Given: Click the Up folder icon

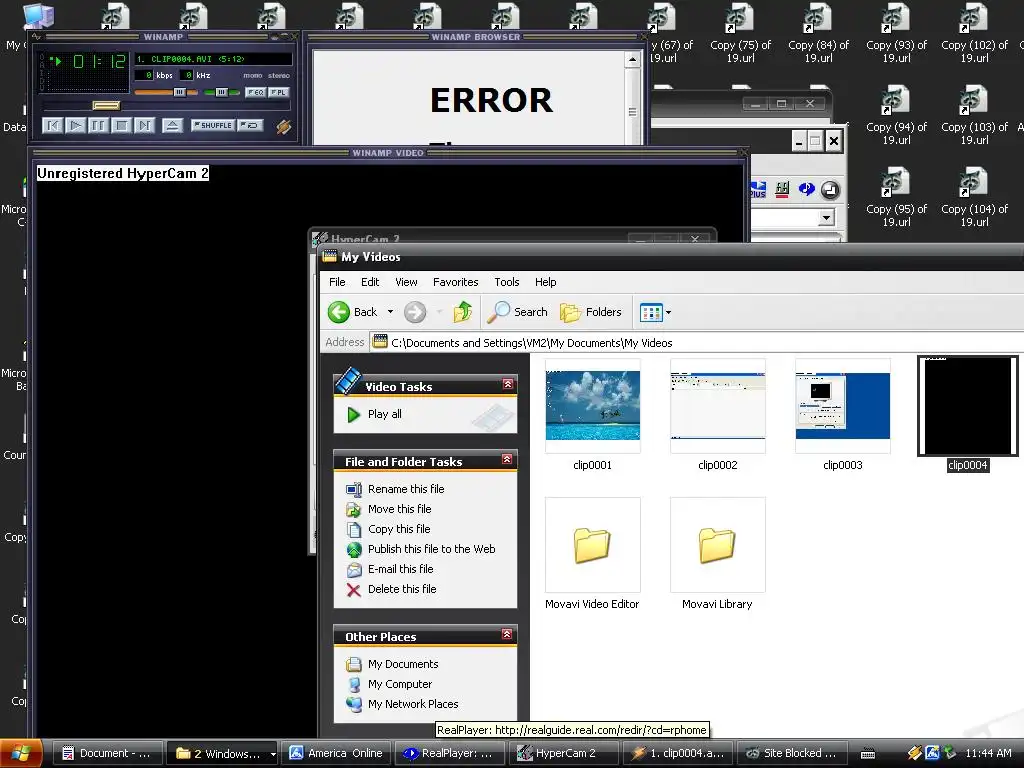Looking at the screenshot, I should pyautogui.click(x=462, y=312).
